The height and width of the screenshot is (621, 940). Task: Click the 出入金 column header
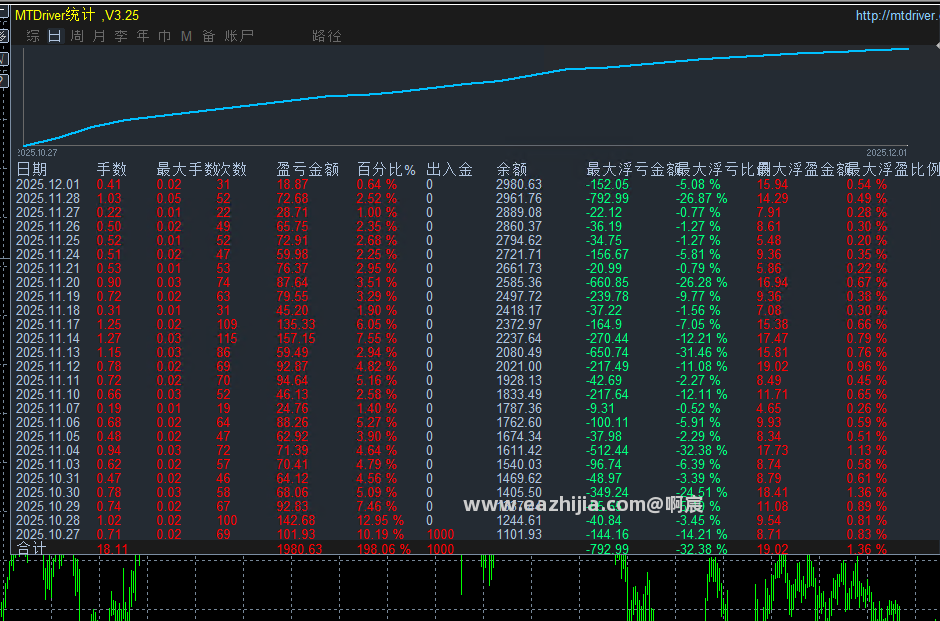click(449, 170)
